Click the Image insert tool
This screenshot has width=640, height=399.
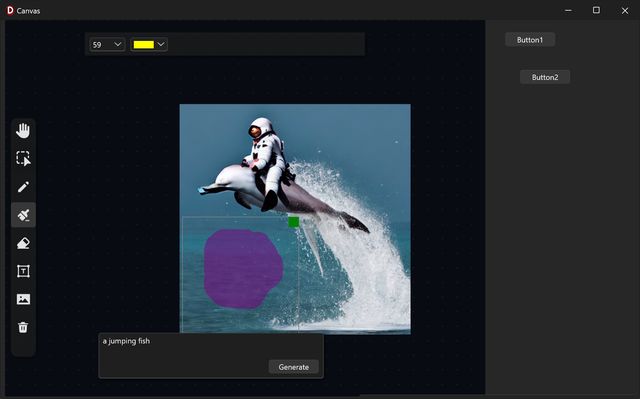coord(23,299)
